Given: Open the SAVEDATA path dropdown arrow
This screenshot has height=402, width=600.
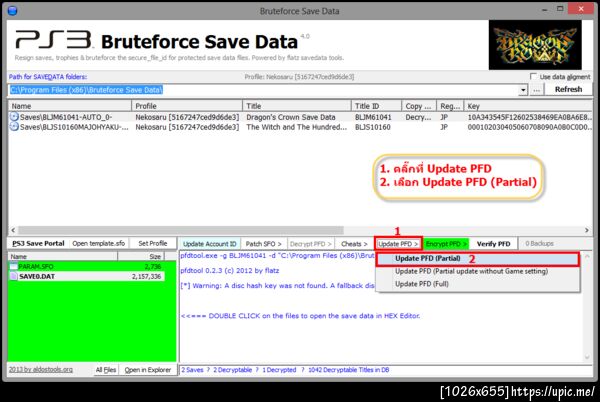Looking at the screenshot, I should pos(523,90).
